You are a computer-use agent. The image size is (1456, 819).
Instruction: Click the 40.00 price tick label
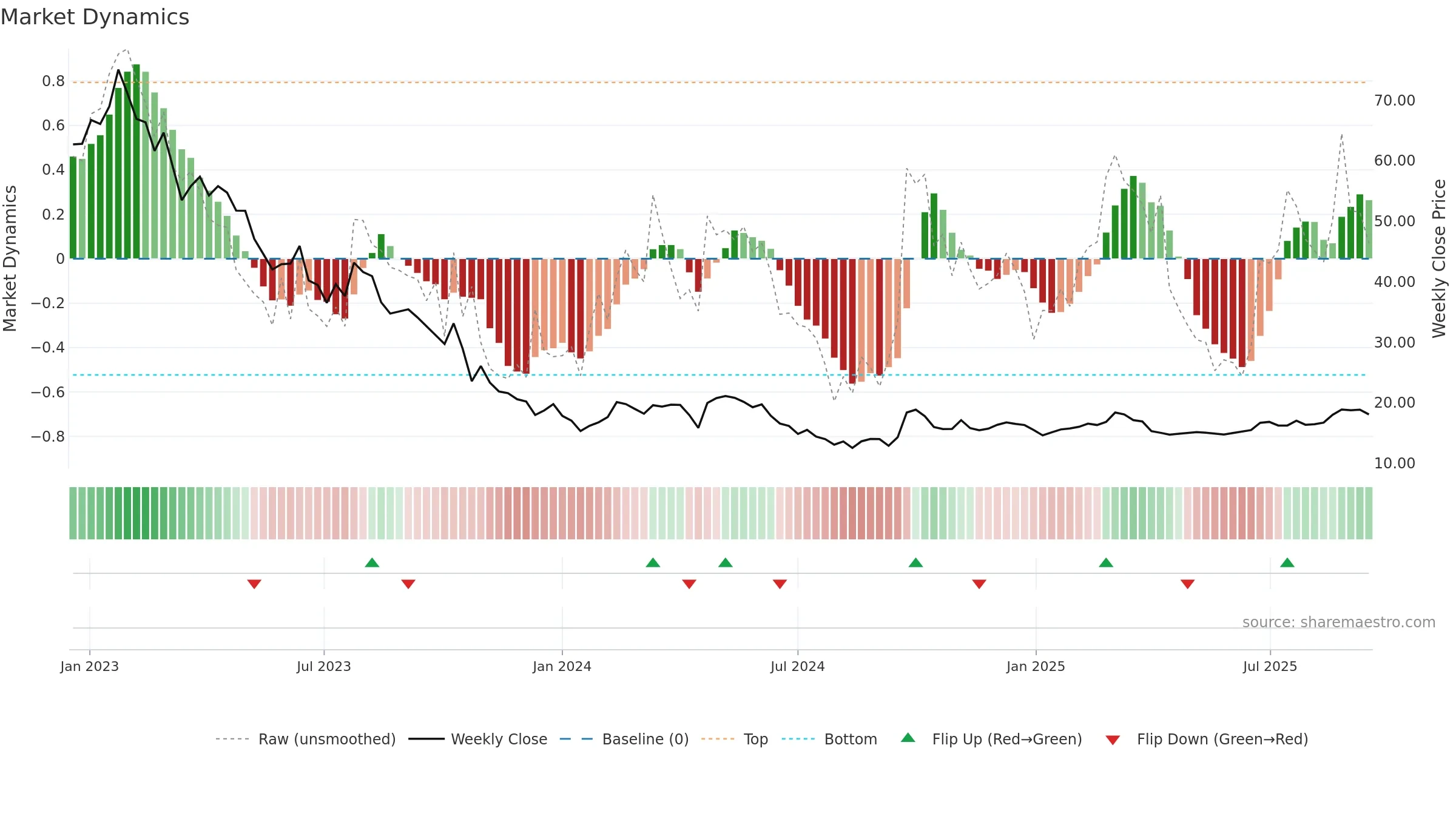[1395, 281]
